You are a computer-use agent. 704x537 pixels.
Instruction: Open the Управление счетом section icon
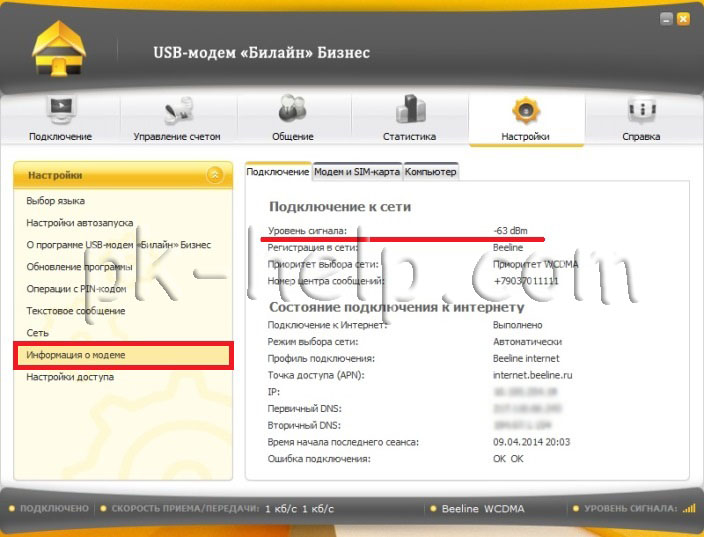click(178, 110)
